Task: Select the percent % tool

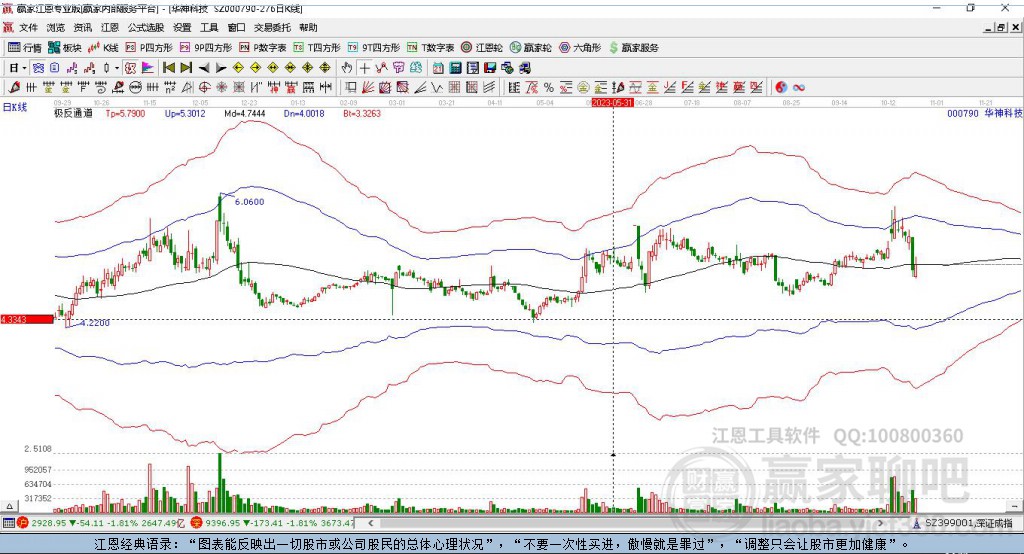Action: coord(549,87)
